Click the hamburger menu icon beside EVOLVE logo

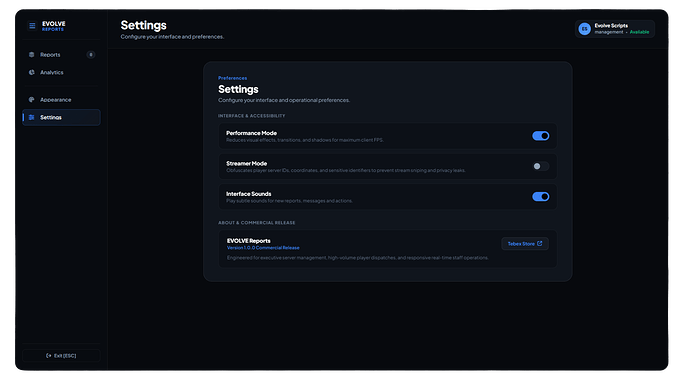[x=32, y=26]
